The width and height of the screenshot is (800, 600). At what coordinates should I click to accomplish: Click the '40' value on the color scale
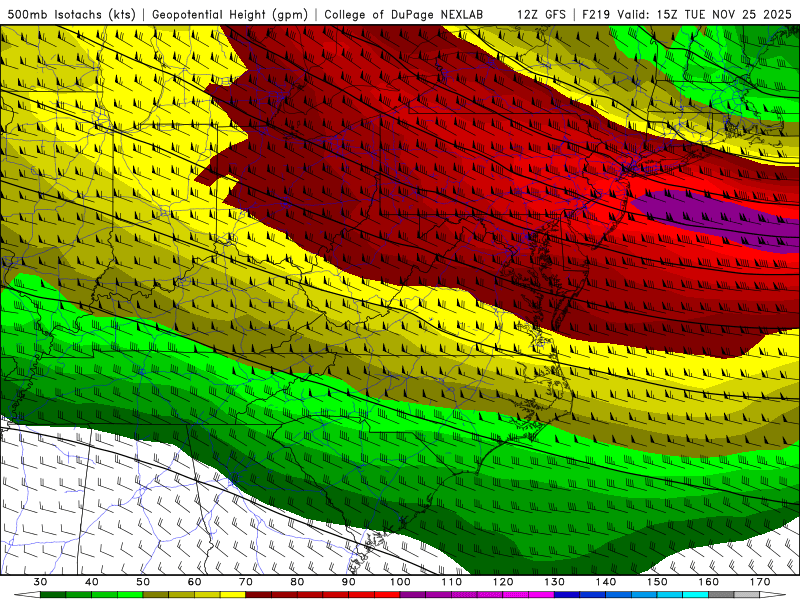click(x=92, y=582)
